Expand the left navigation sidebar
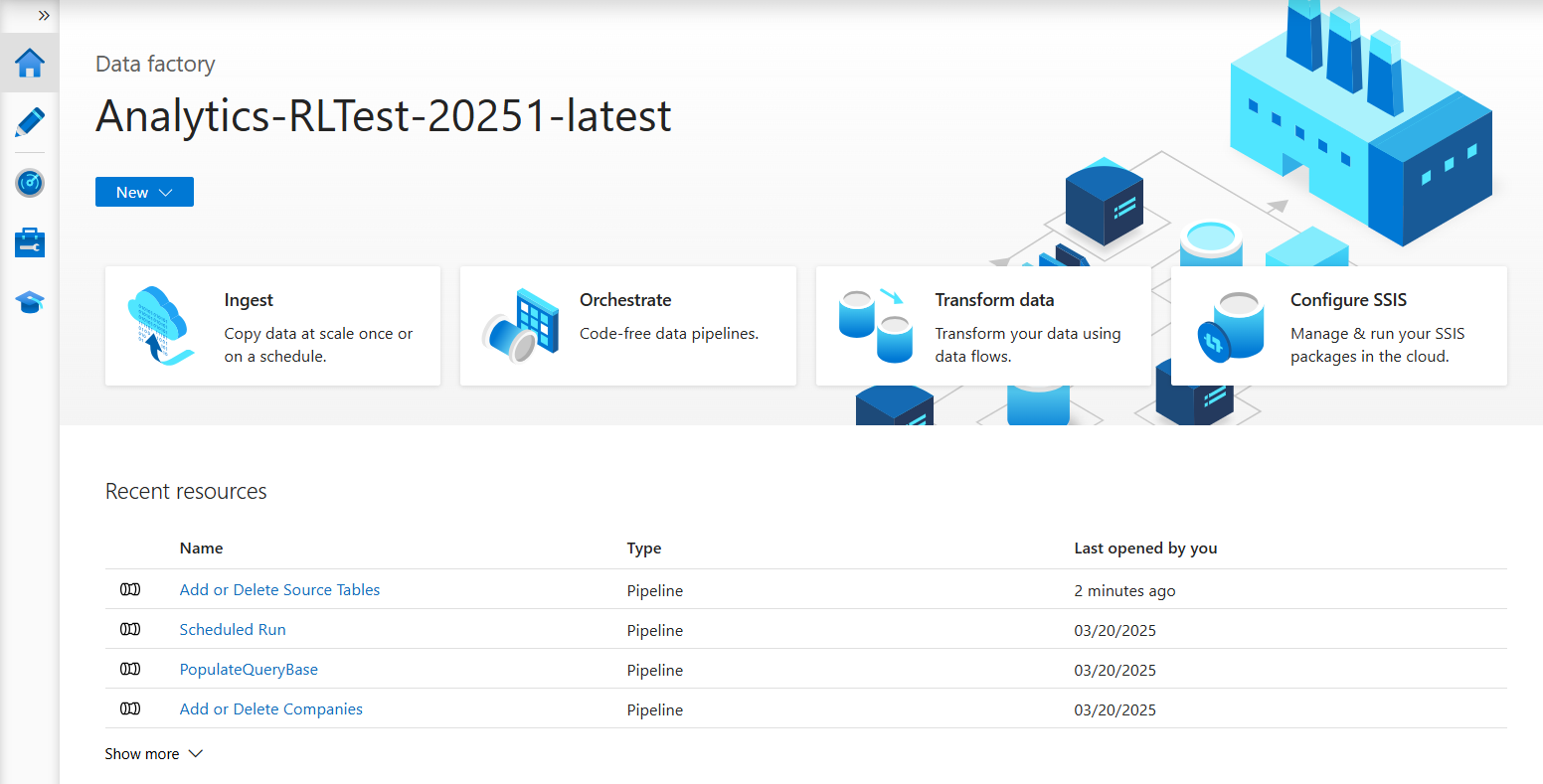This screenshot has height=784, width=1543. point(44,16)
